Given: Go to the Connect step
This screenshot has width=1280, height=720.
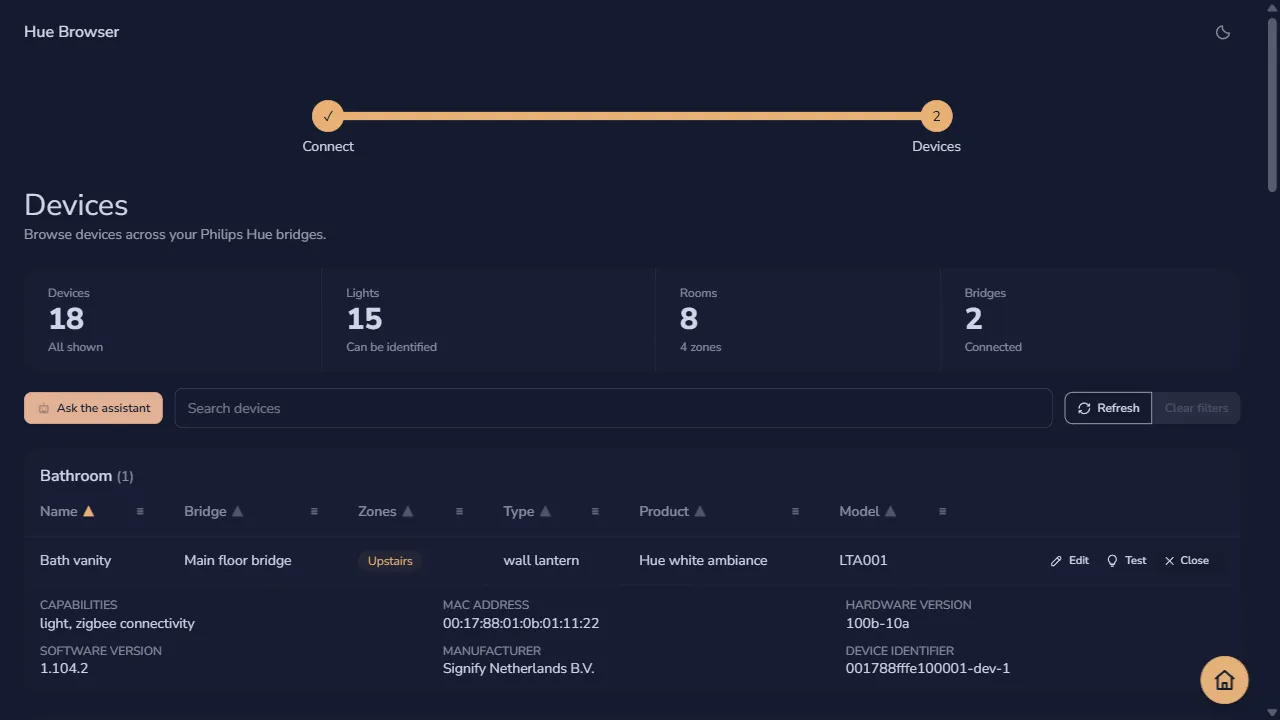Looking at the screenshot, I should coord(328,116).
